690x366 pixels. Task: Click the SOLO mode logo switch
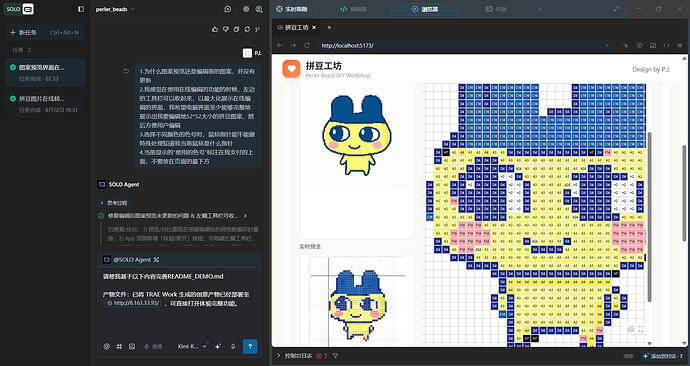point(19,9)
